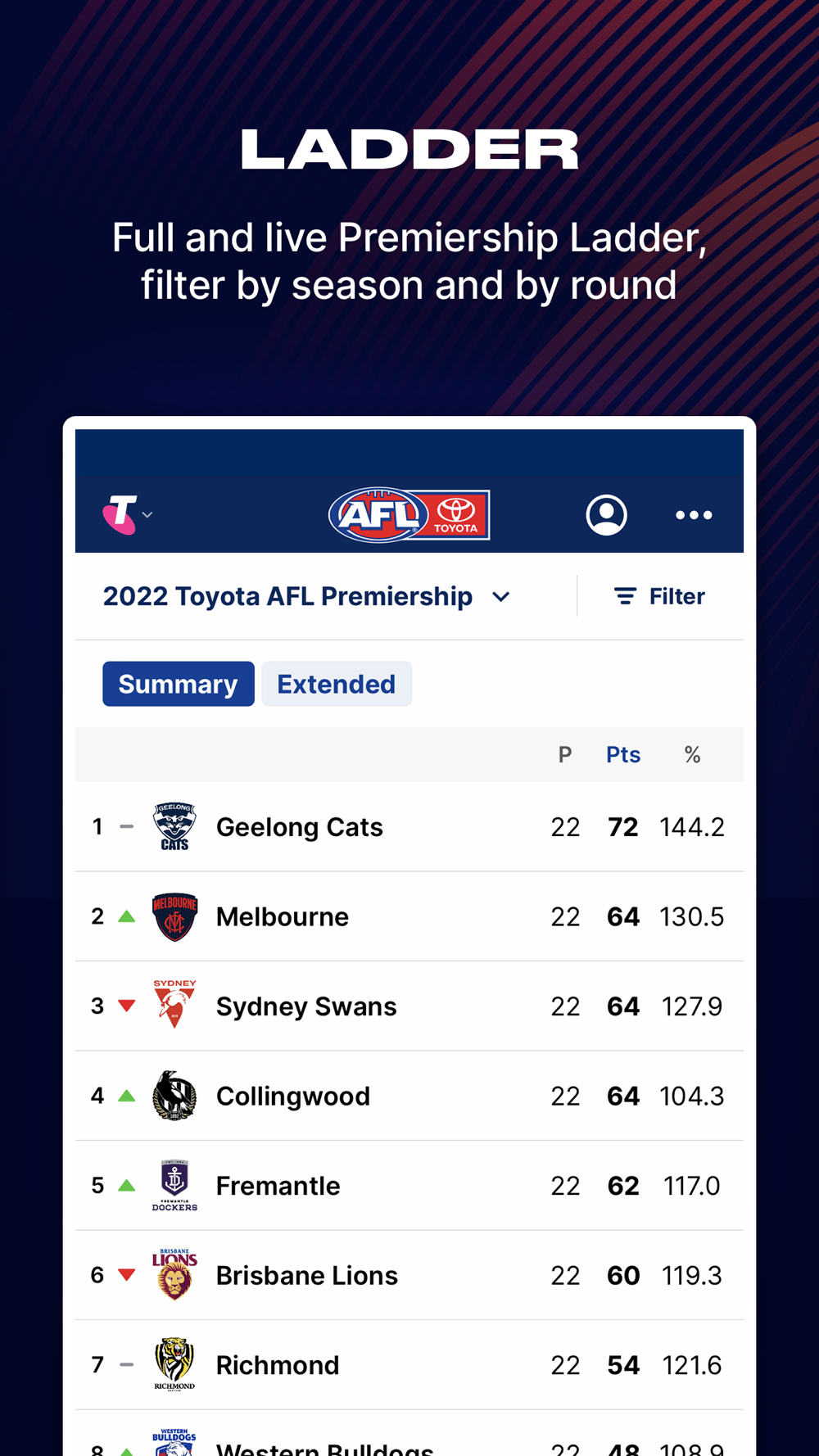Tap the AFL Toyota logo
Image resolution: width=819 pixels, height=1456 pixels.
[409, 515]
